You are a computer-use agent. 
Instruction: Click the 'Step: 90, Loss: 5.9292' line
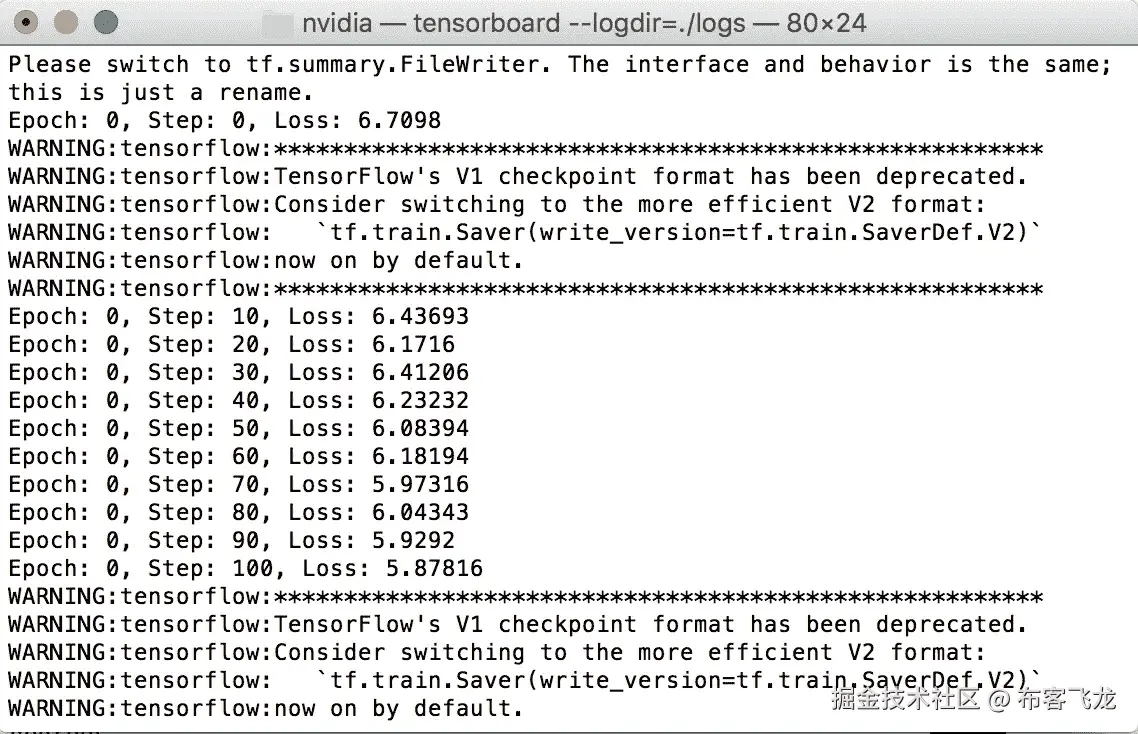231,541
